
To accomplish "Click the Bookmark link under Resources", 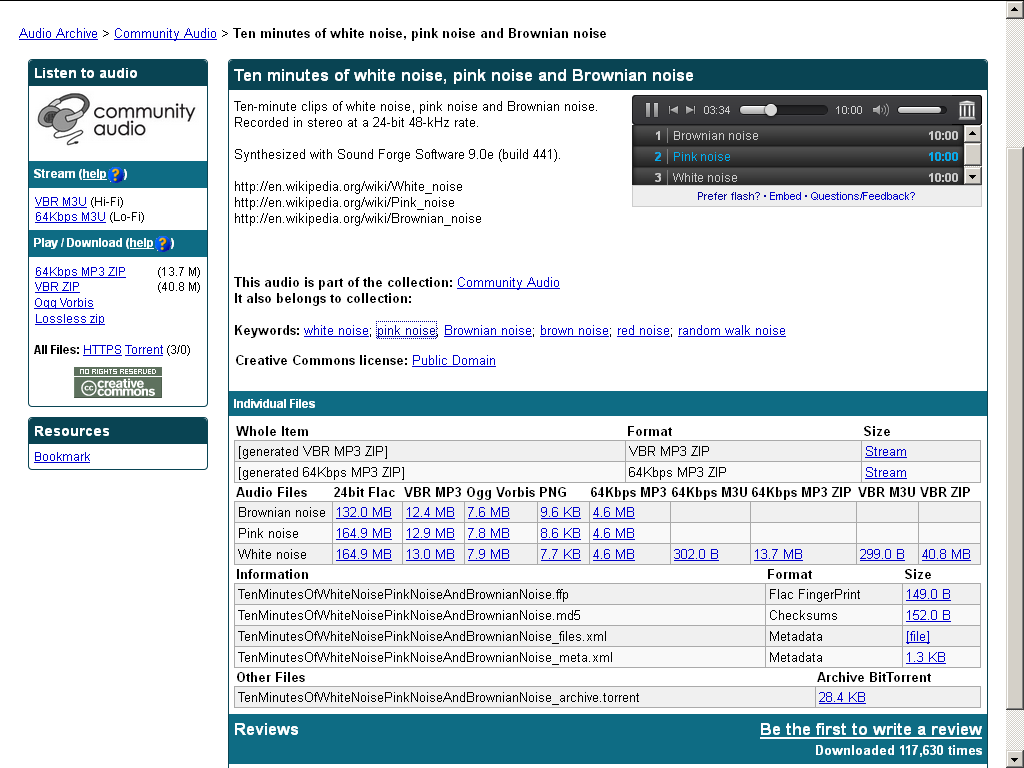I will 62,457.
